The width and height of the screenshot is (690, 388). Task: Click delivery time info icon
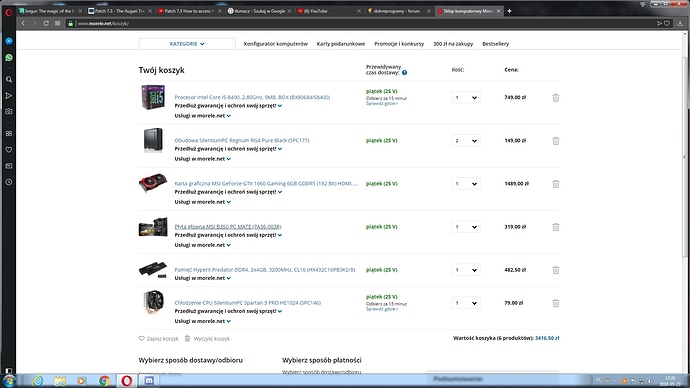[x=404, y=73]
